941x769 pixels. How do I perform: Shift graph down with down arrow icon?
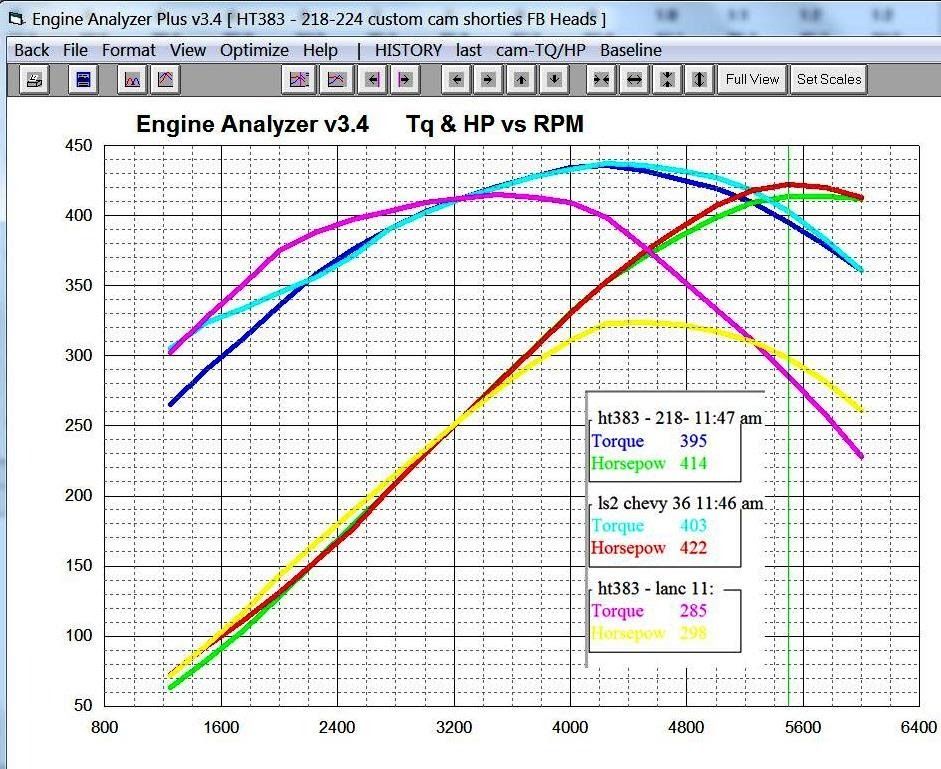click(555, 79)
